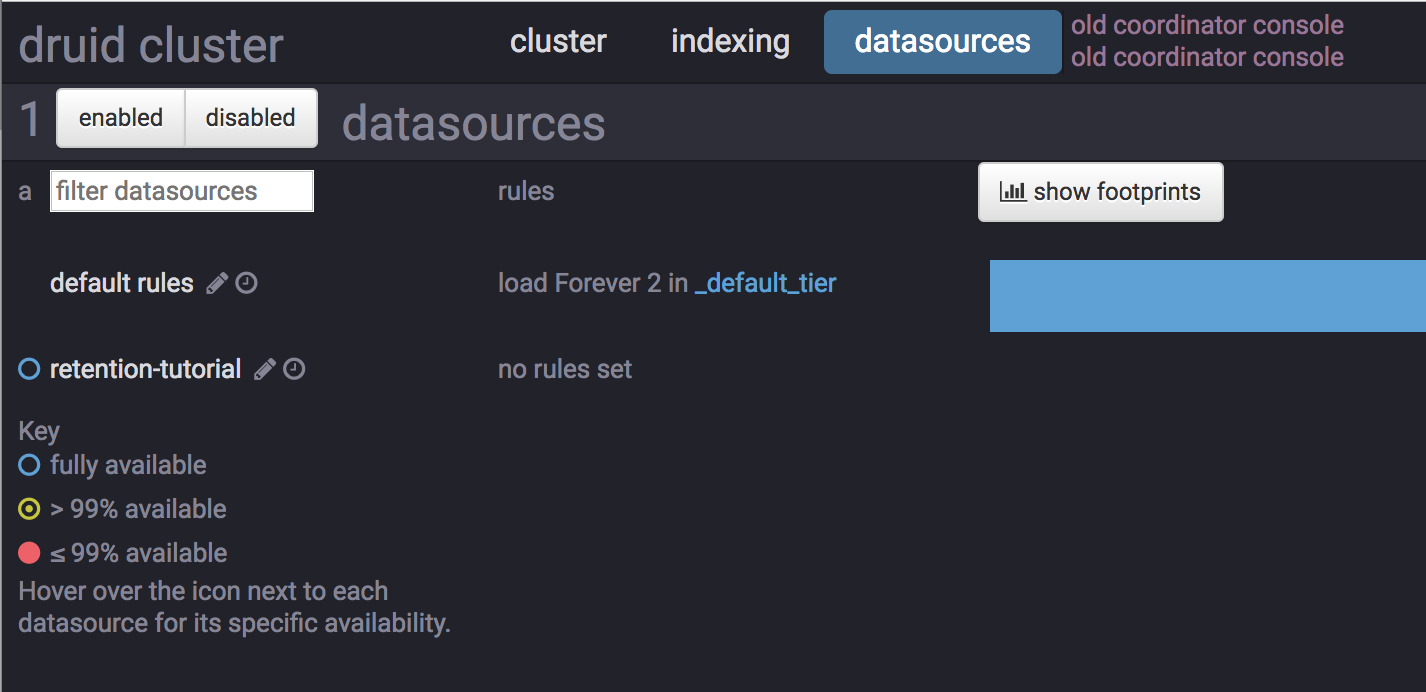The height and width of the screenshot is (692, 1426).
Task: Open first old coordinator console link
Action: (1207, 25)
